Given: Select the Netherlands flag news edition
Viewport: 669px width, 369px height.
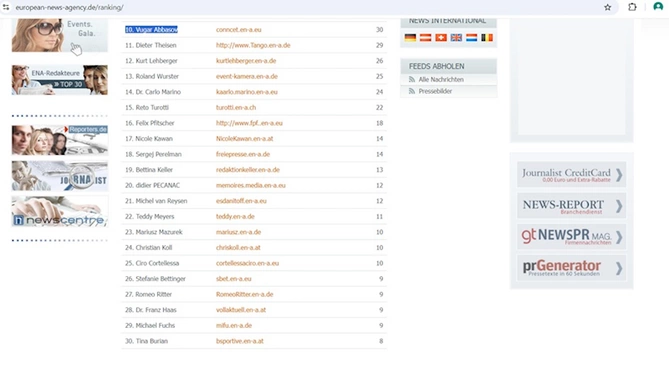Looking at the screenshot, I should (x=471, y=38).
